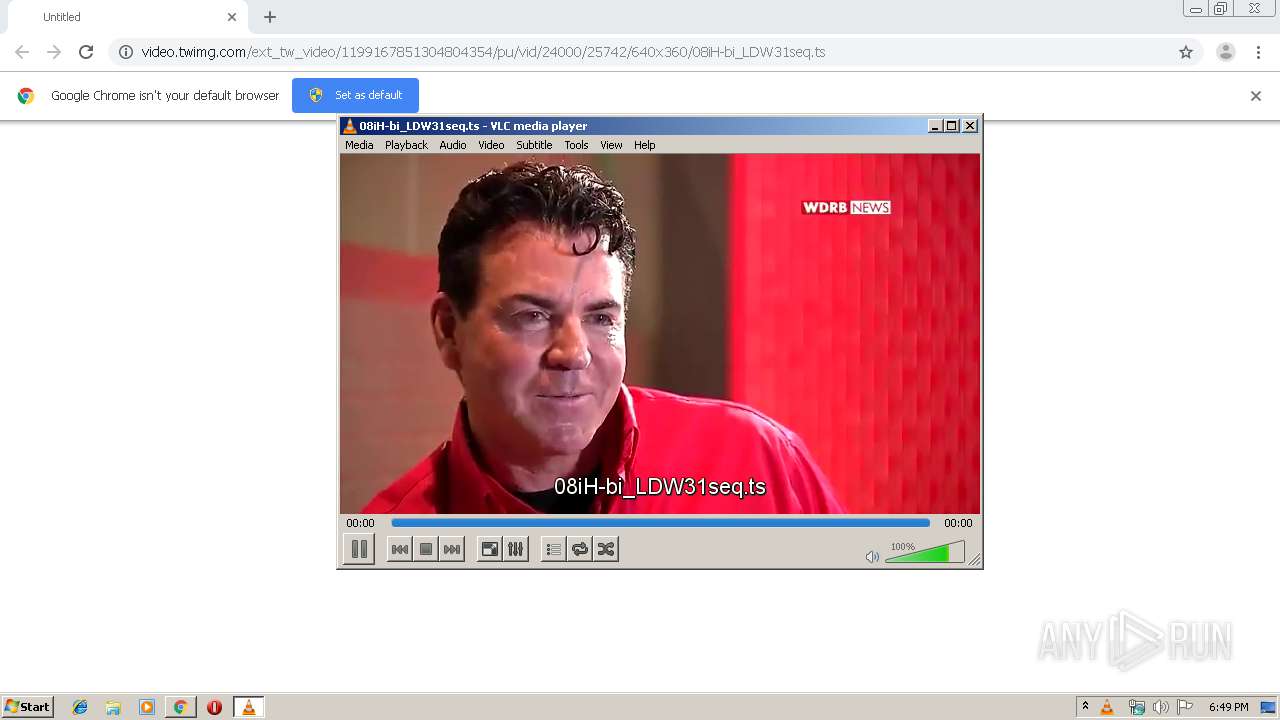
Task: Open the View menu in VLC
Action: click(611, 145)
